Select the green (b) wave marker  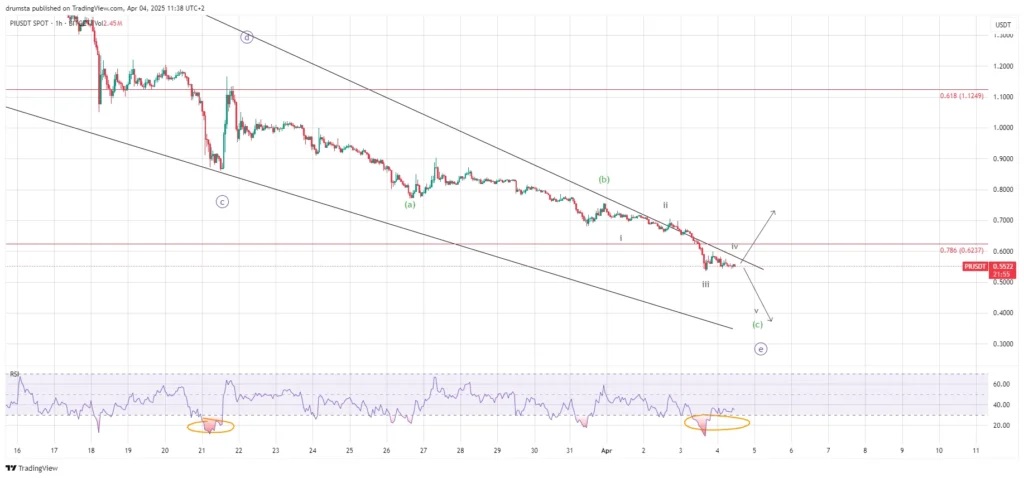[604, 179]
